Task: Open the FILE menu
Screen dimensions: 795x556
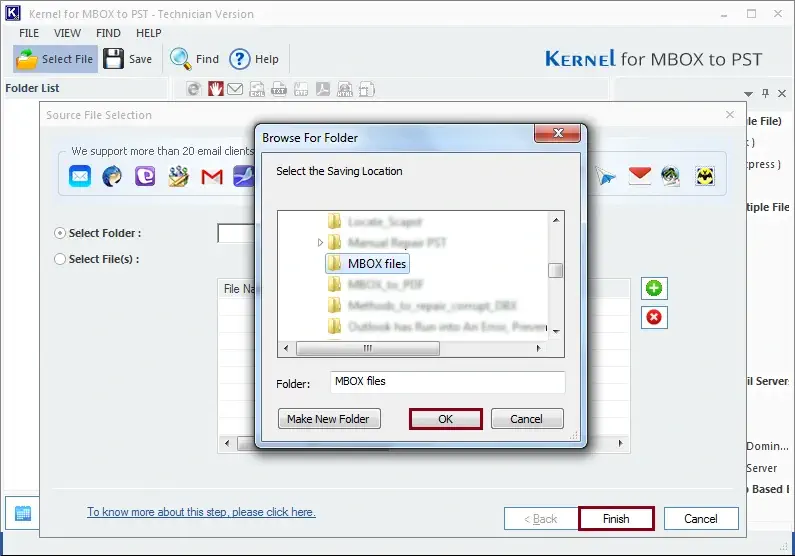Action: 29,33
